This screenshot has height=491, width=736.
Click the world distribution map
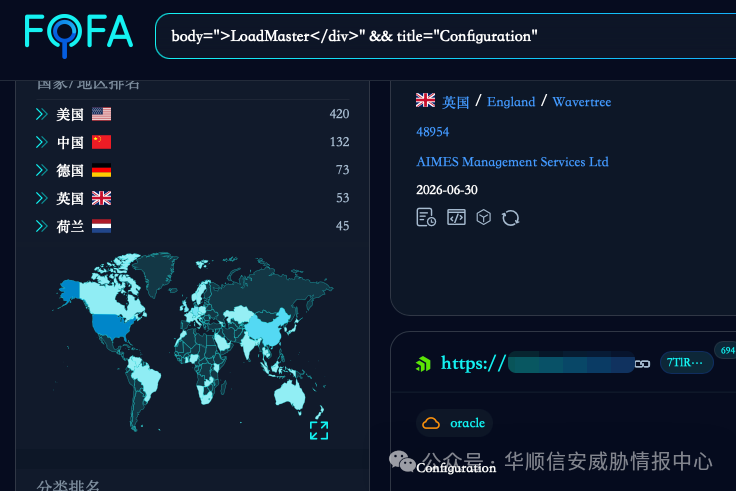[x=192, y=342]
